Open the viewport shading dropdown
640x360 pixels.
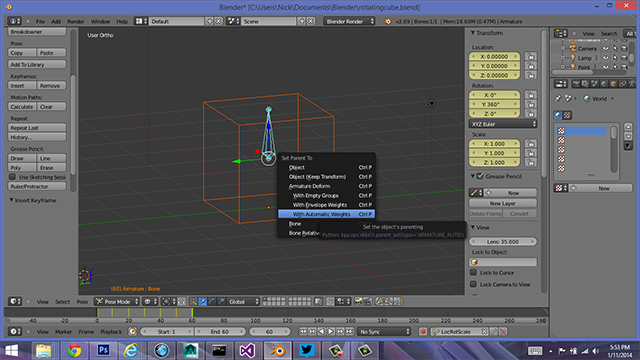[150, 302]
